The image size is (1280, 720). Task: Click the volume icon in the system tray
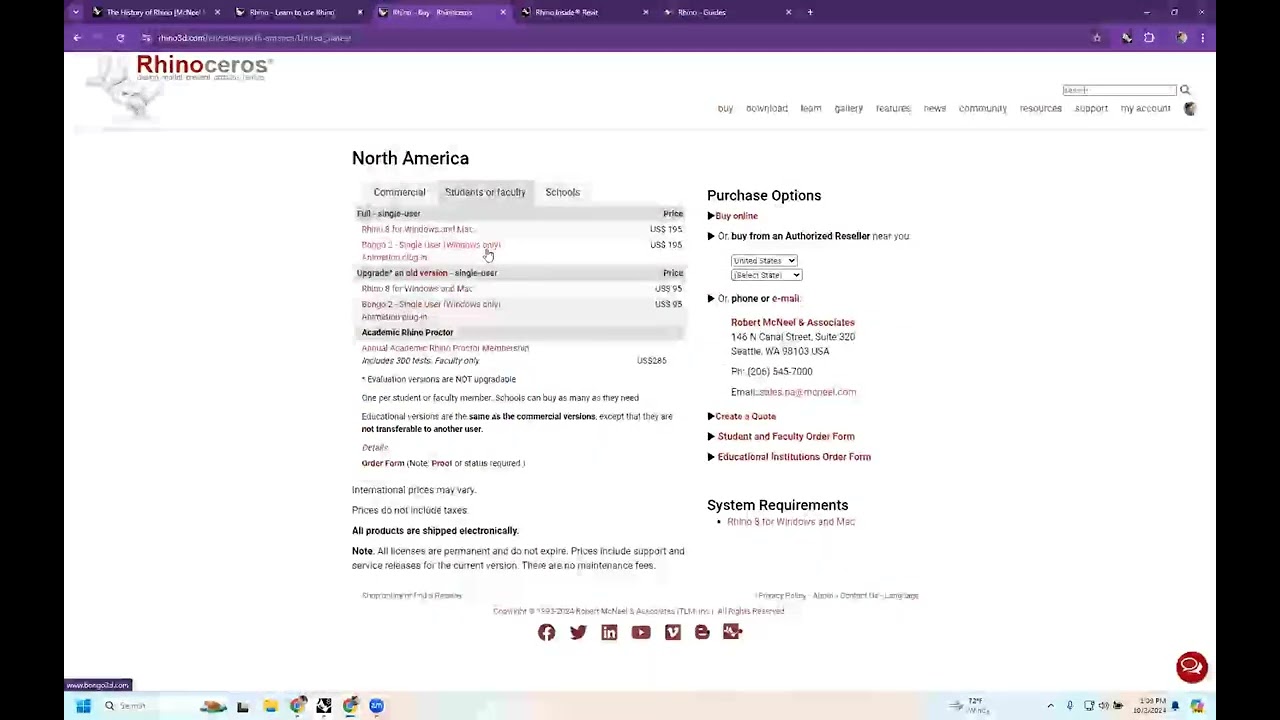tap(1104, 706)
